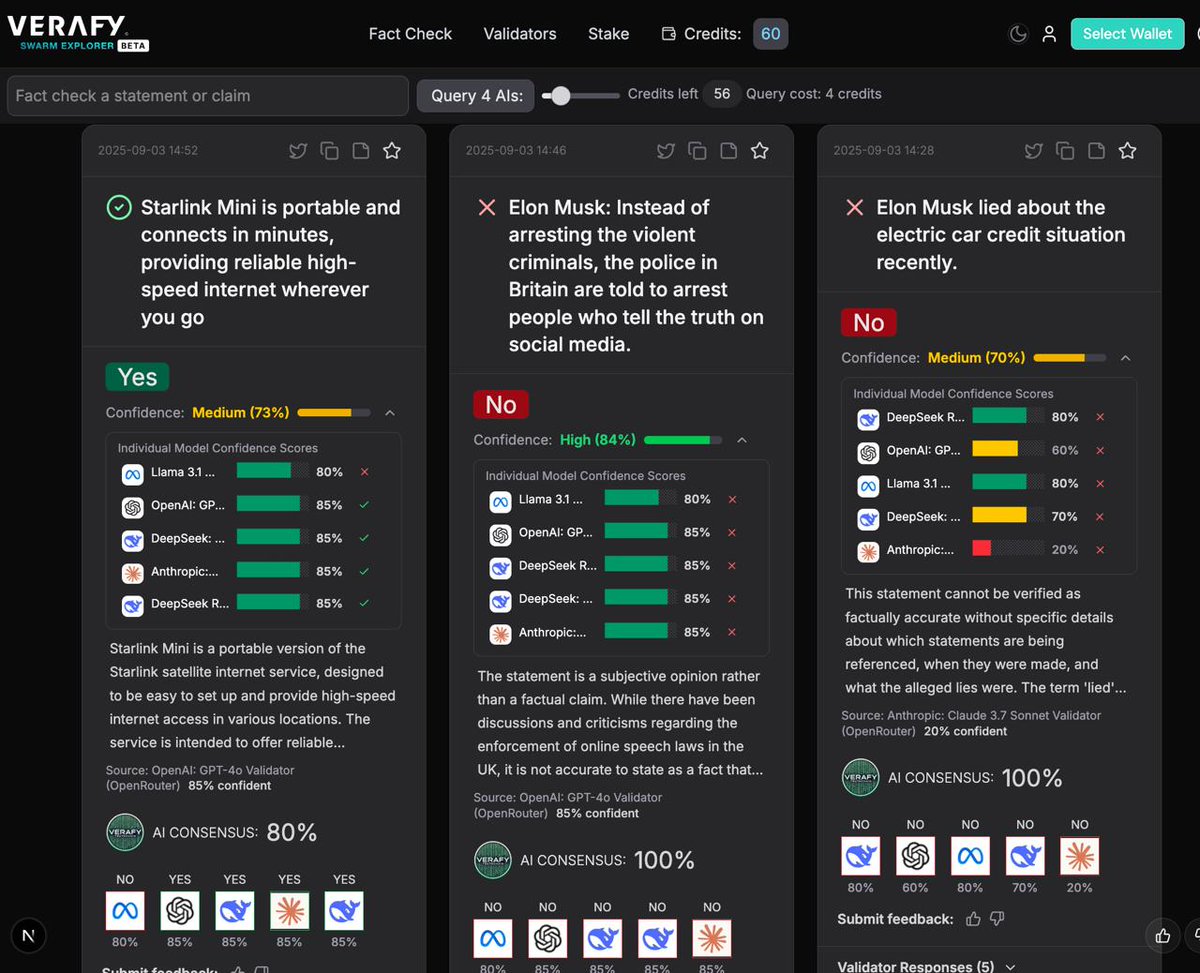The width and height of the screenshot is (1200, 973).
Task: Collapse the Medium (70%) confidence details
Action: (1126, 357)
